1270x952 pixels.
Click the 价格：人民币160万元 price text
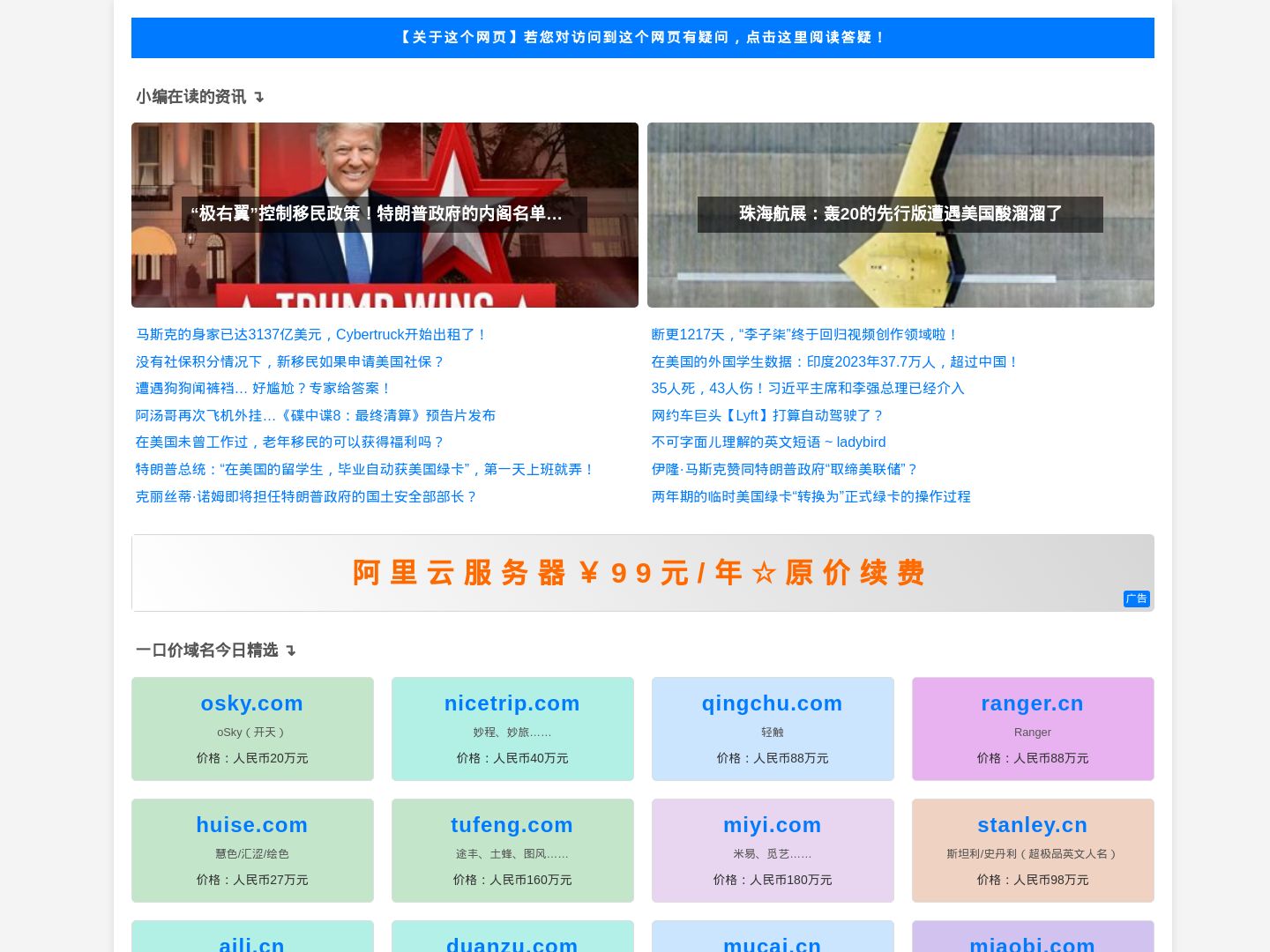click(512, 880)
